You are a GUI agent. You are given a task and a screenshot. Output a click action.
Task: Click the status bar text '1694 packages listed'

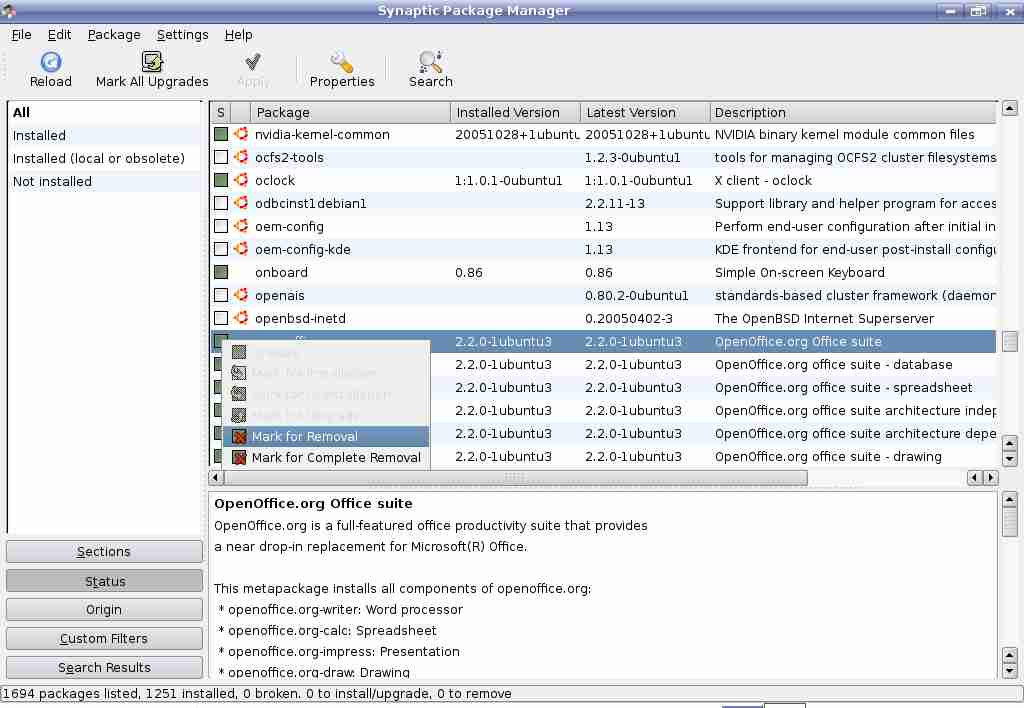[71, 693]
